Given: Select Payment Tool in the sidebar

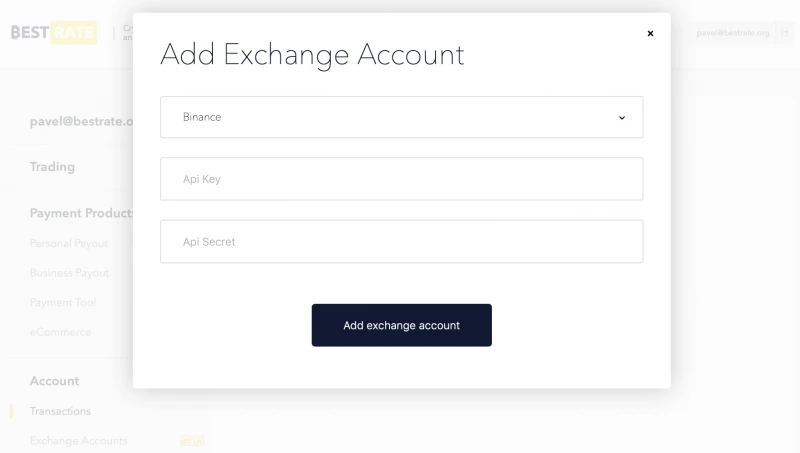Looking at the screenshot, I should pos(63,303).
